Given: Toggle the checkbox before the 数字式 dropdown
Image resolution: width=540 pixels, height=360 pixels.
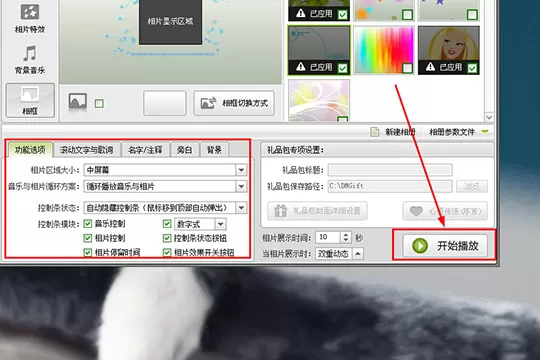Looking at the screenshot, I should pyautogui.click(x=167, y=224).
